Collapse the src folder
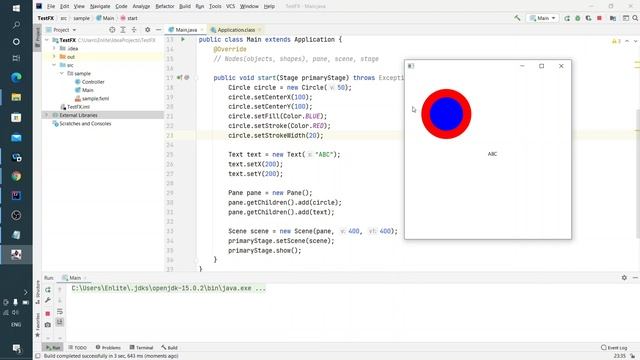 point(54,65)
